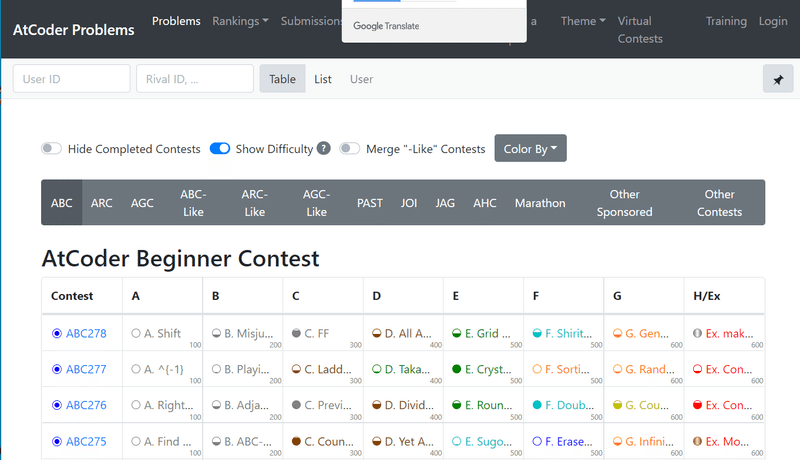Click difficulty circle of Ex. mak...
Image resolution: width=800 pixels, height=460 pixels.
click(x=697, y=333)
